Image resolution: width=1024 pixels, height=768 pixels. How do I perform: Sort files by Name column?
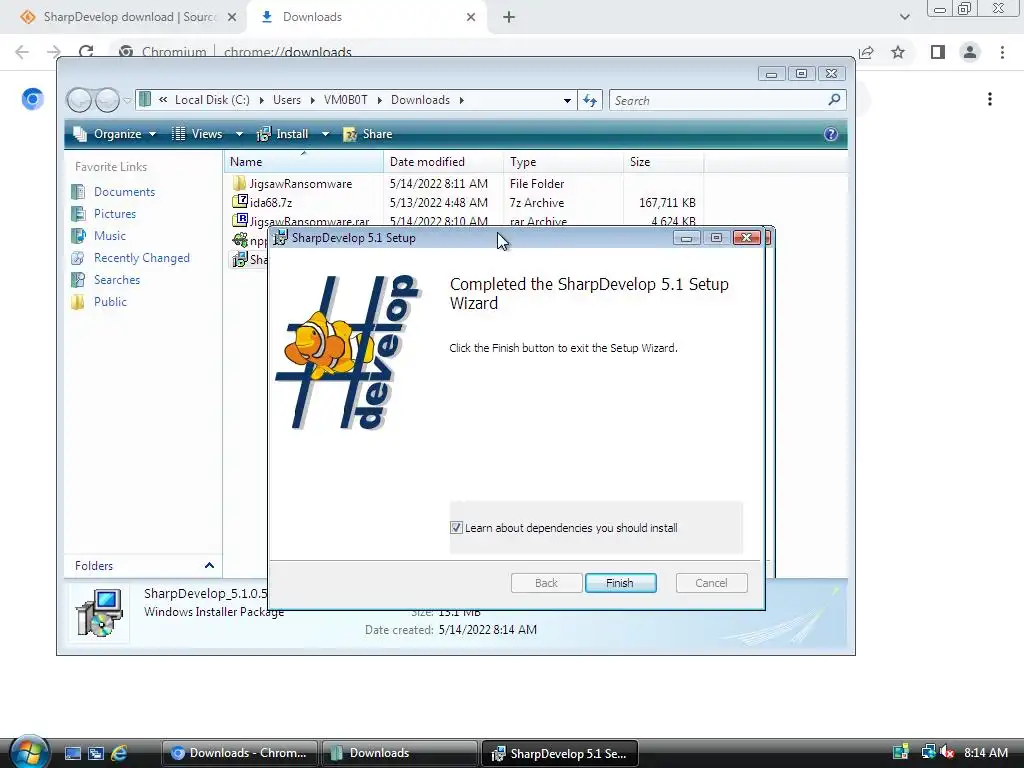pos(304,162)
